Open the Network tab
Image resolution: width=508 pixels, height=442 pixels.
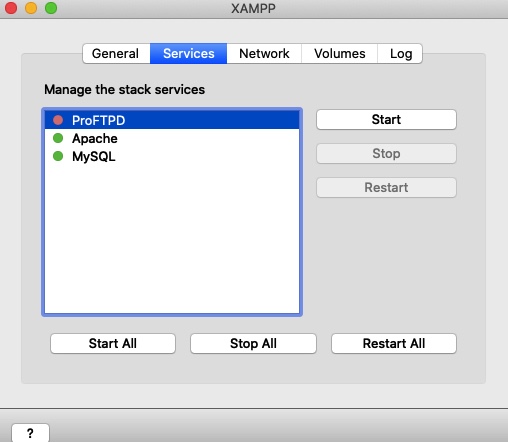264,53
